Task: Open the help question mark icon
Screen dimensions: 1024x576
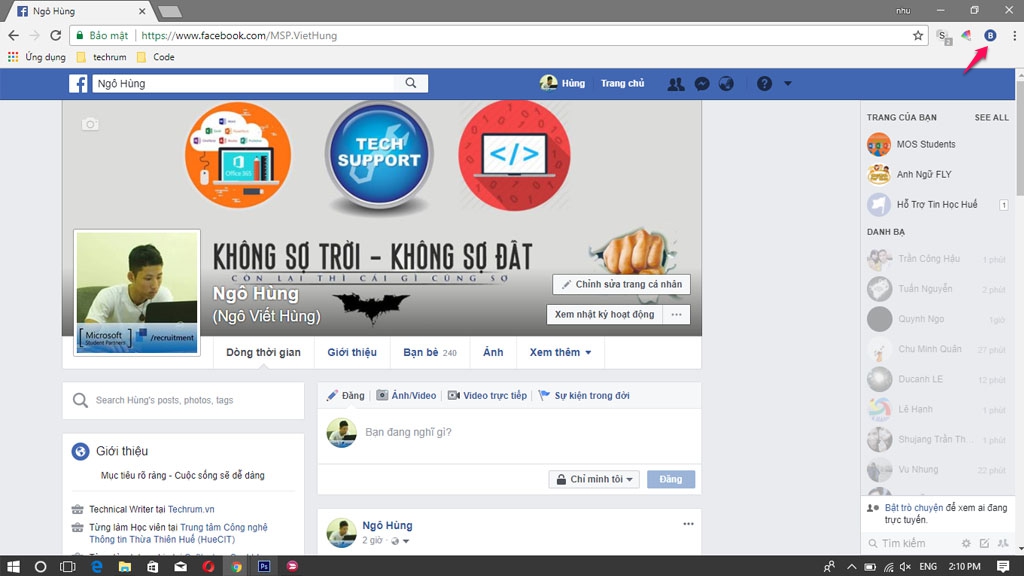Action: tap(764, 84)
